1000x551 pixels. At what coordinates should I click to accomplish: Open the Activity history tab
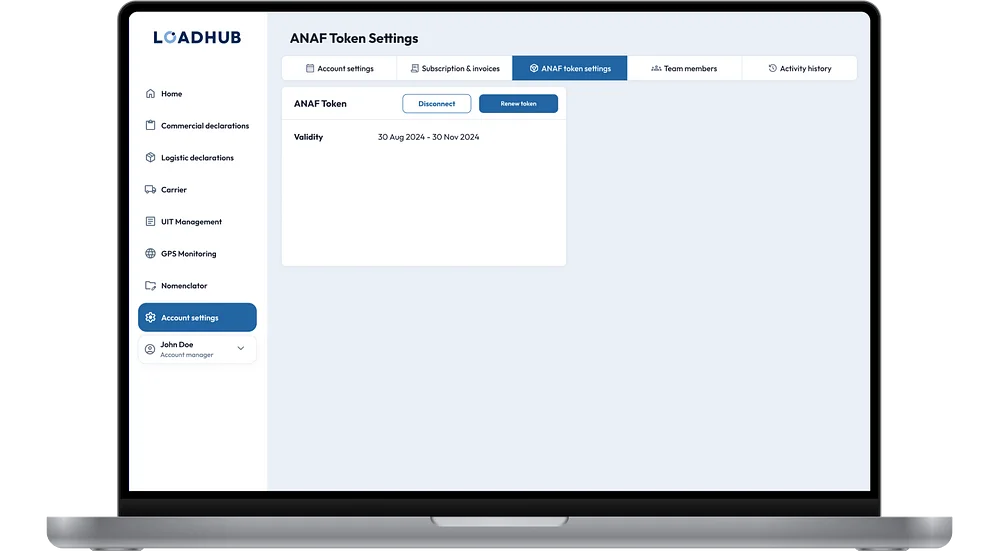click(800, 68)
